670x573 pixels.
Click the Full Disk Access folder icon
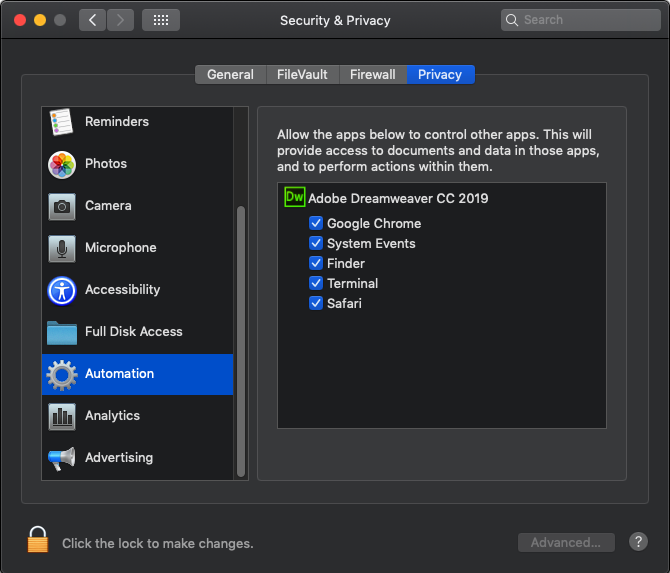(x=62, y=333)
